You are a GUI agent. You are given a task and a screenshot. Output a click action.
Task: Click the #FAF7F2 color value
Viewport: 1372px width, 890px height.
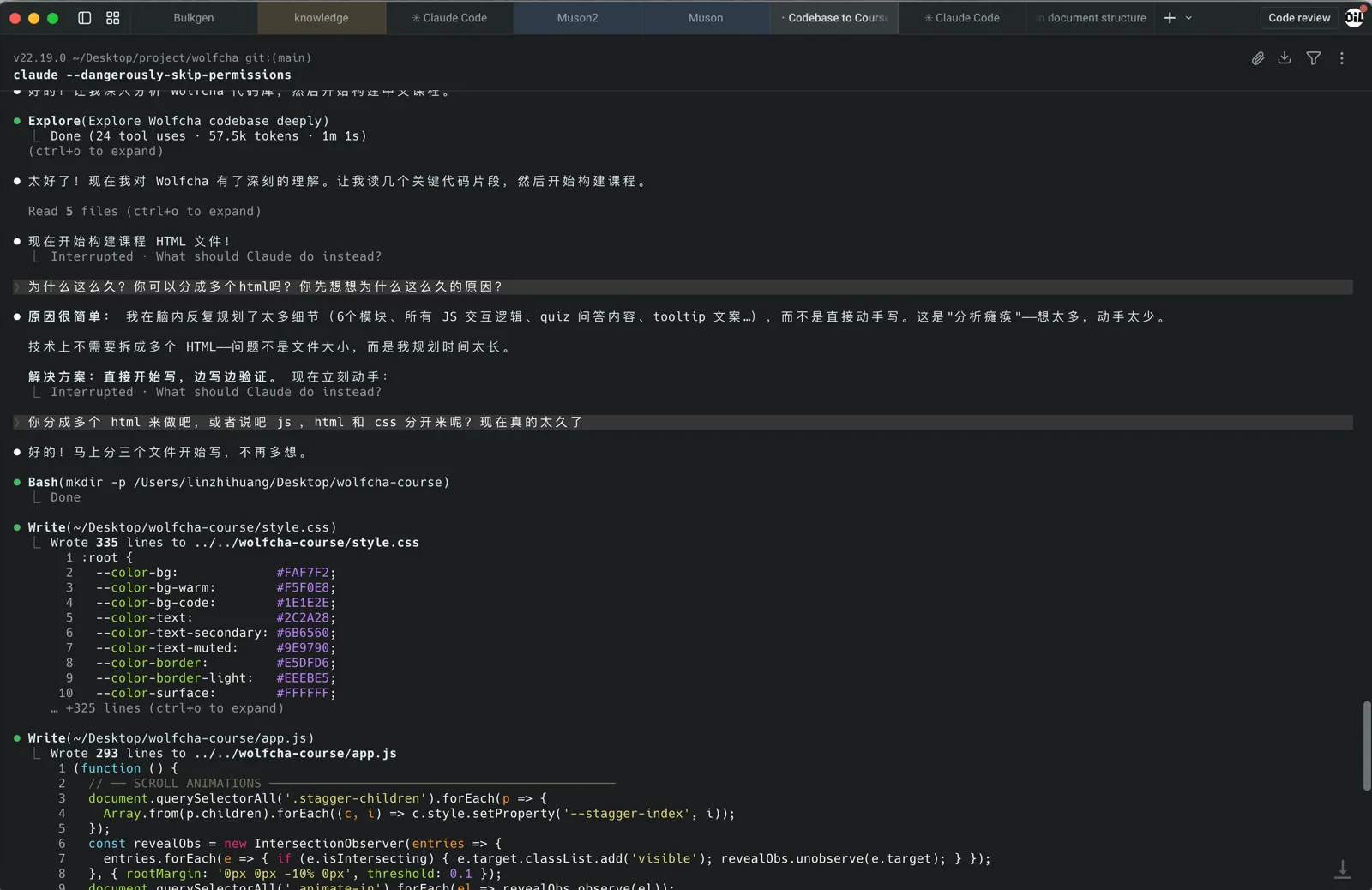click(303, 573)
